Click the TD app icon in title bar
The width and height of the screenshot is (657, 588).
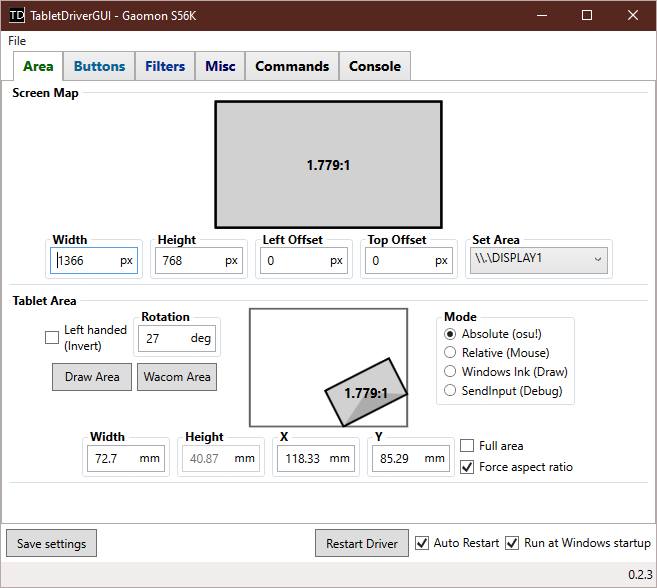coord(17,16)
